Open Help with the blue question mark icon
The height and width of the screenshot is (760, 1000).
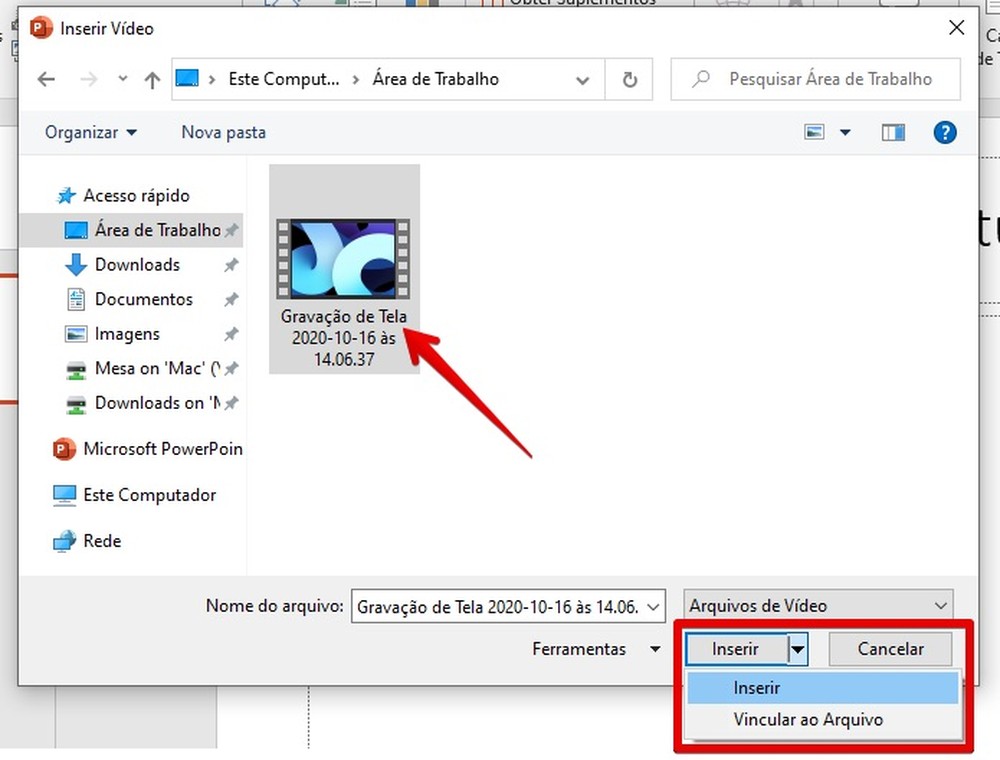pos(945,132)
